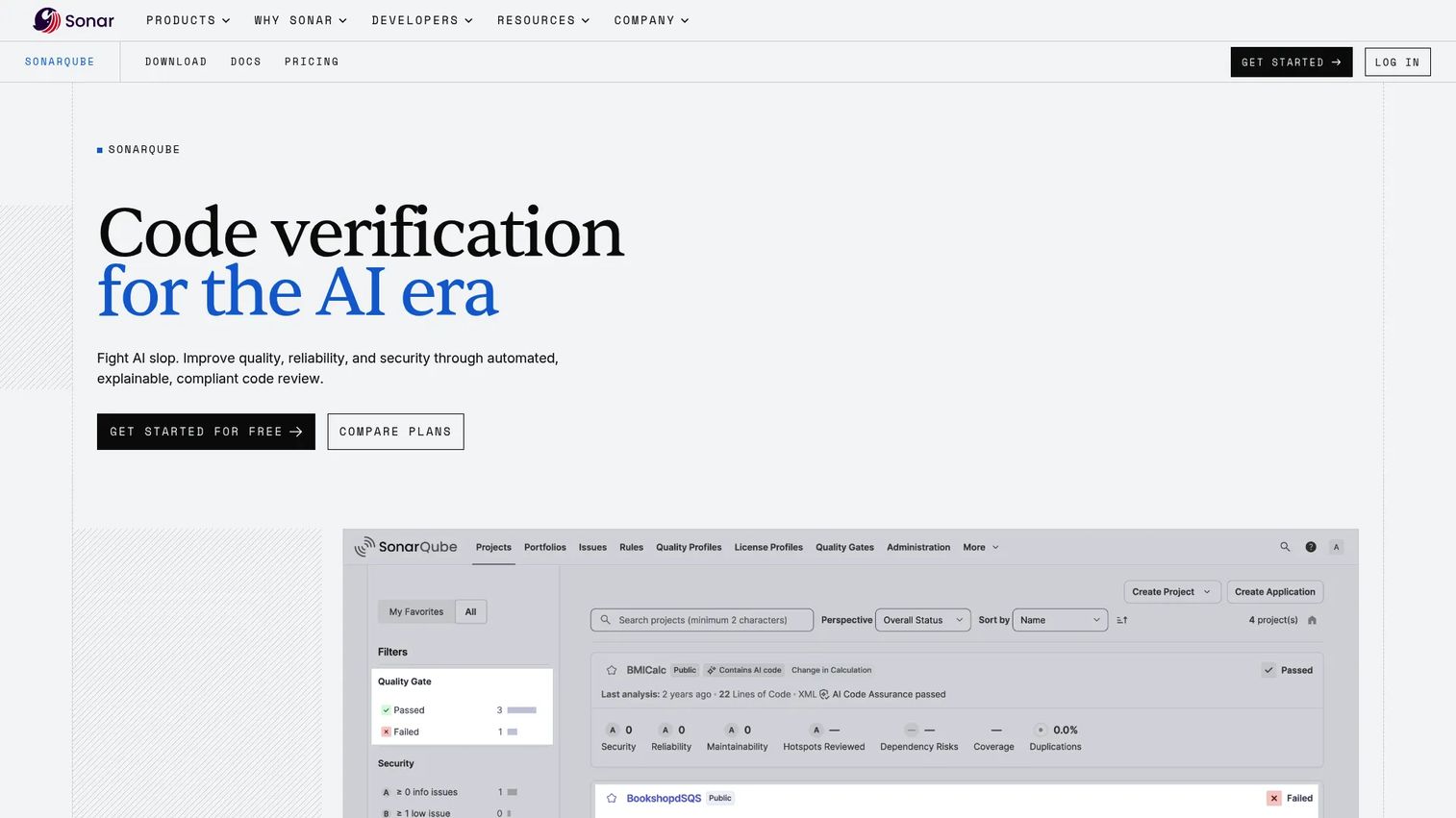This screenshot has width=1456, height=818.
Task: Open the search magnifier in SonarQube dashboard
Action: (1285, 547)
